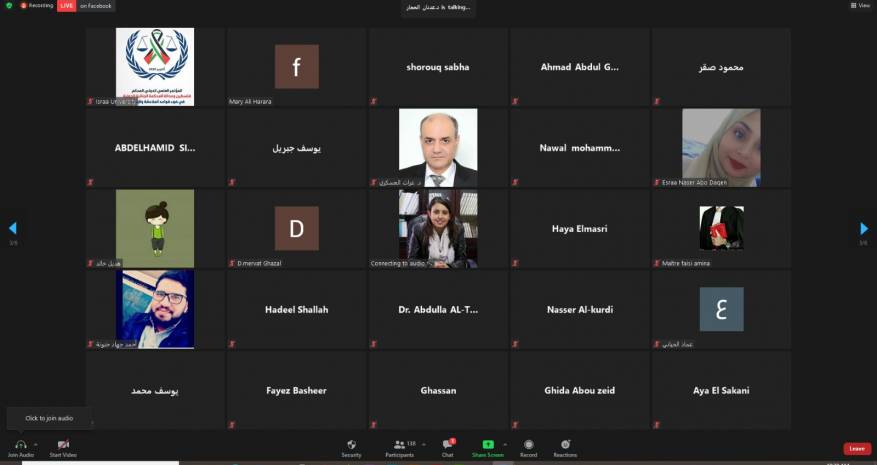This screenshot has width=877, height=465.
Task: Open the Chat panel
Action: tap(448, 444)
